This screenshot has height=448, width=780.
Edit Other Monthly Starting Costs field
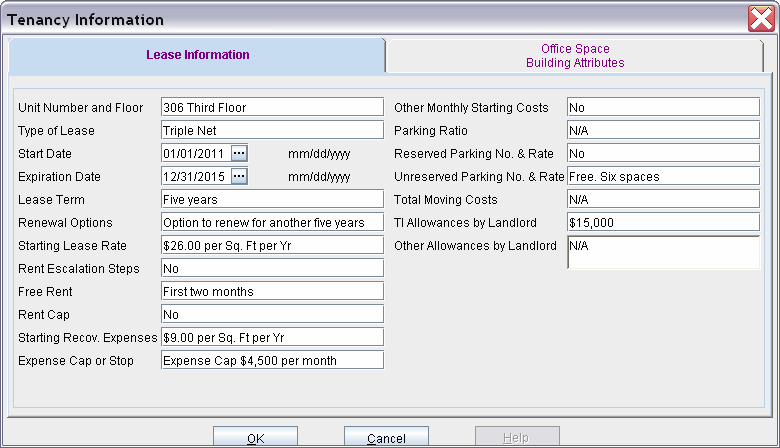click(664, 107)
